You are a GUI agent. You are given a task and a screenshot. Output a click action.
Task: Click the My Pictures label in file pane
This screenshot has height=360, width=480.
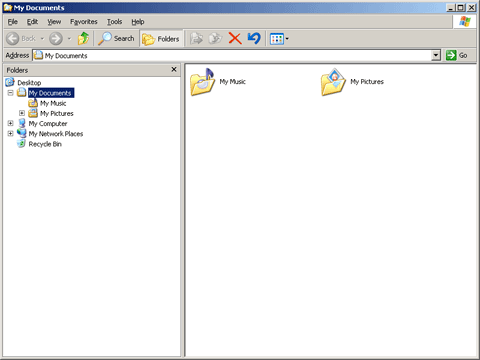[x=367, y=82]
